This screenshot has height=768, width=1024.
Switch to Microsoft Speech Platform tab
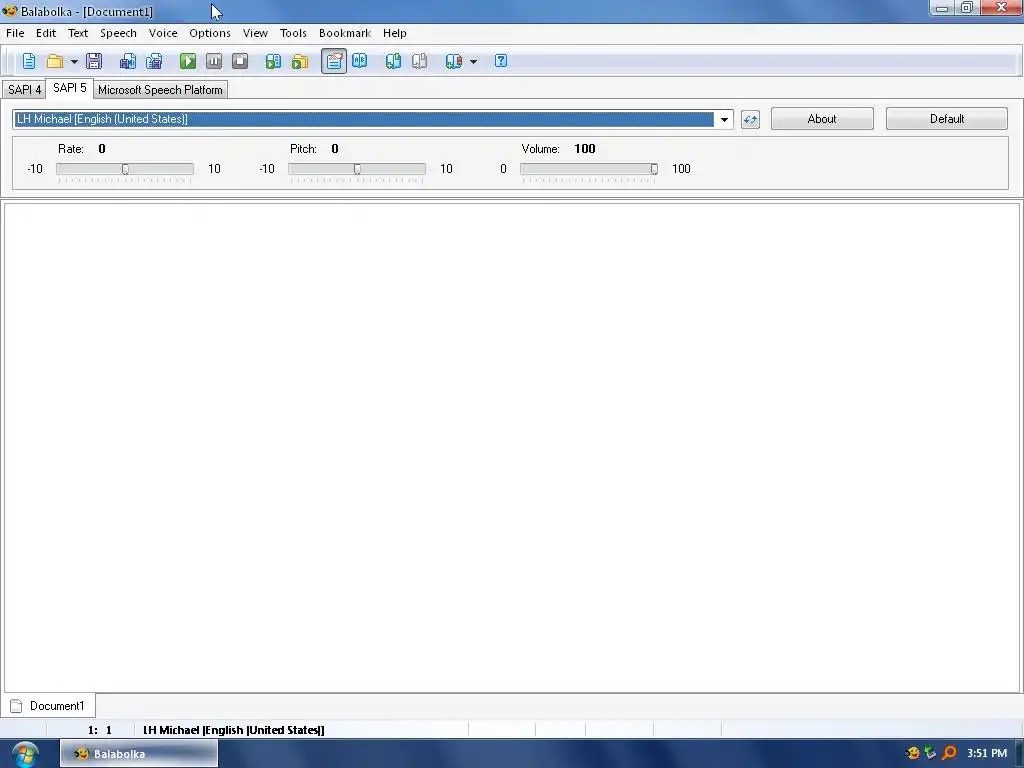(160, 90)
